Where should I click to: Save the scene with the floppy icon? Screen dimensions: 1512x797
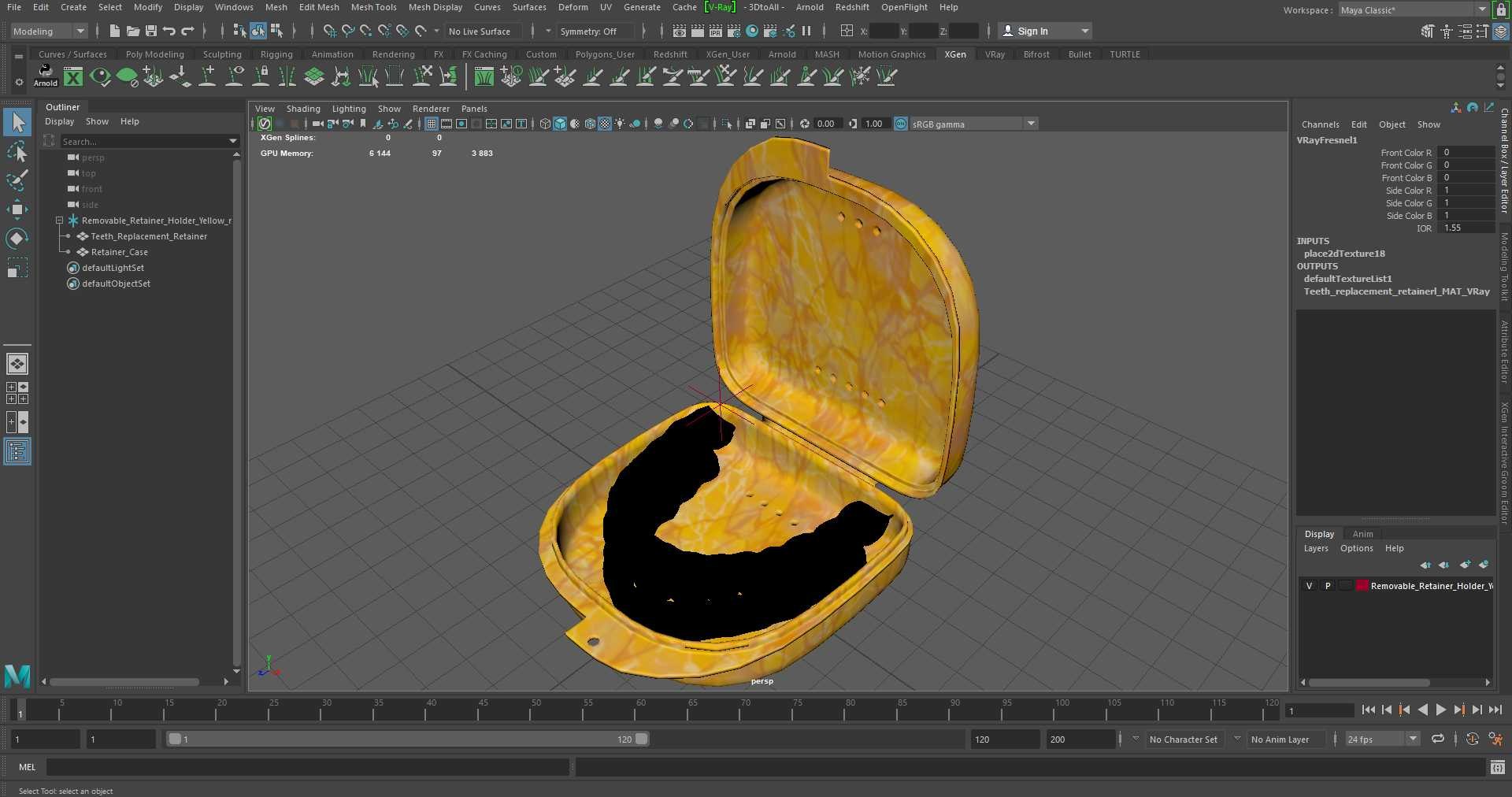(151, 31)
